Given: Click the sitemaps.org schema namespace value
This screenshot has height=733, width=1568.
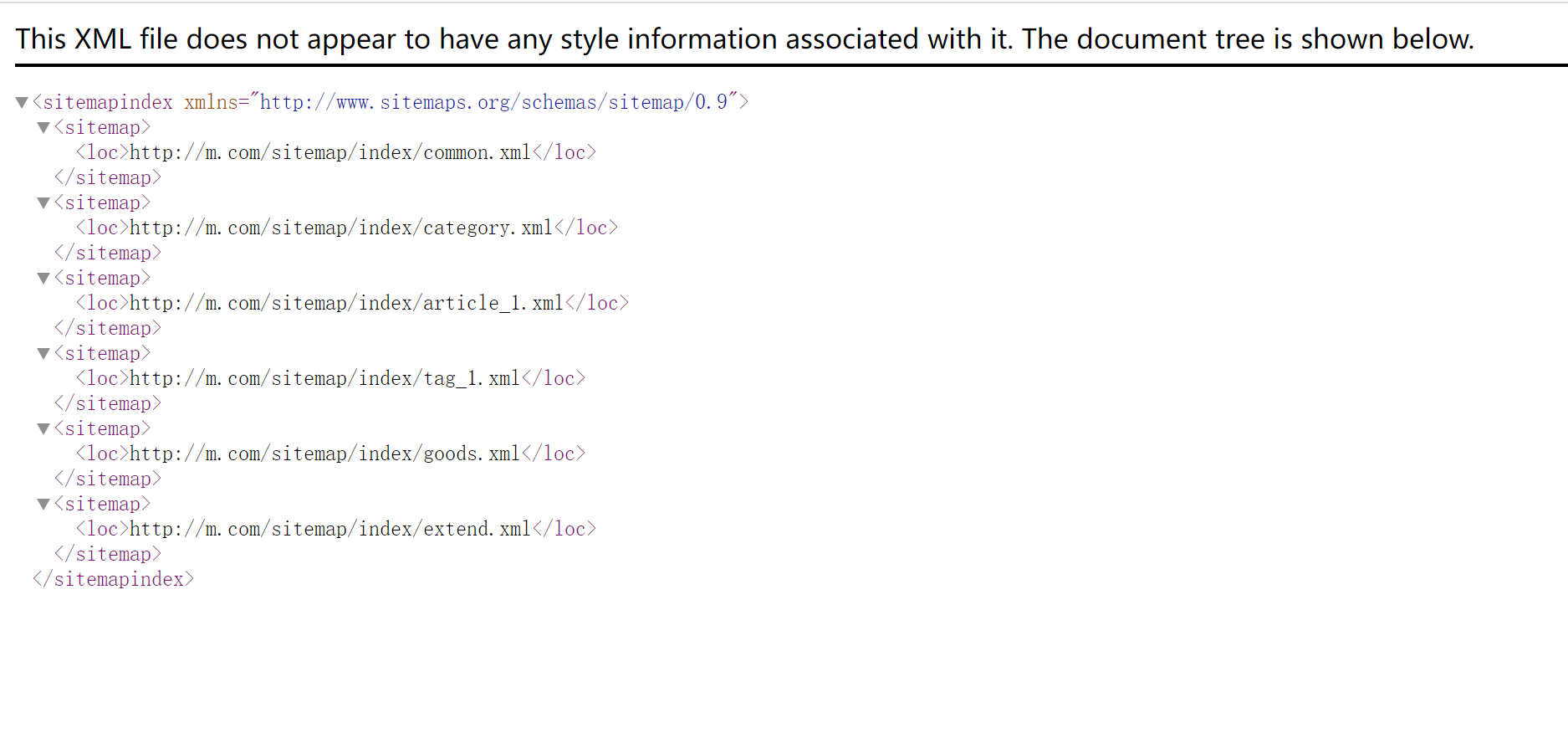Looking at the screenshot, I should (493, 102).
